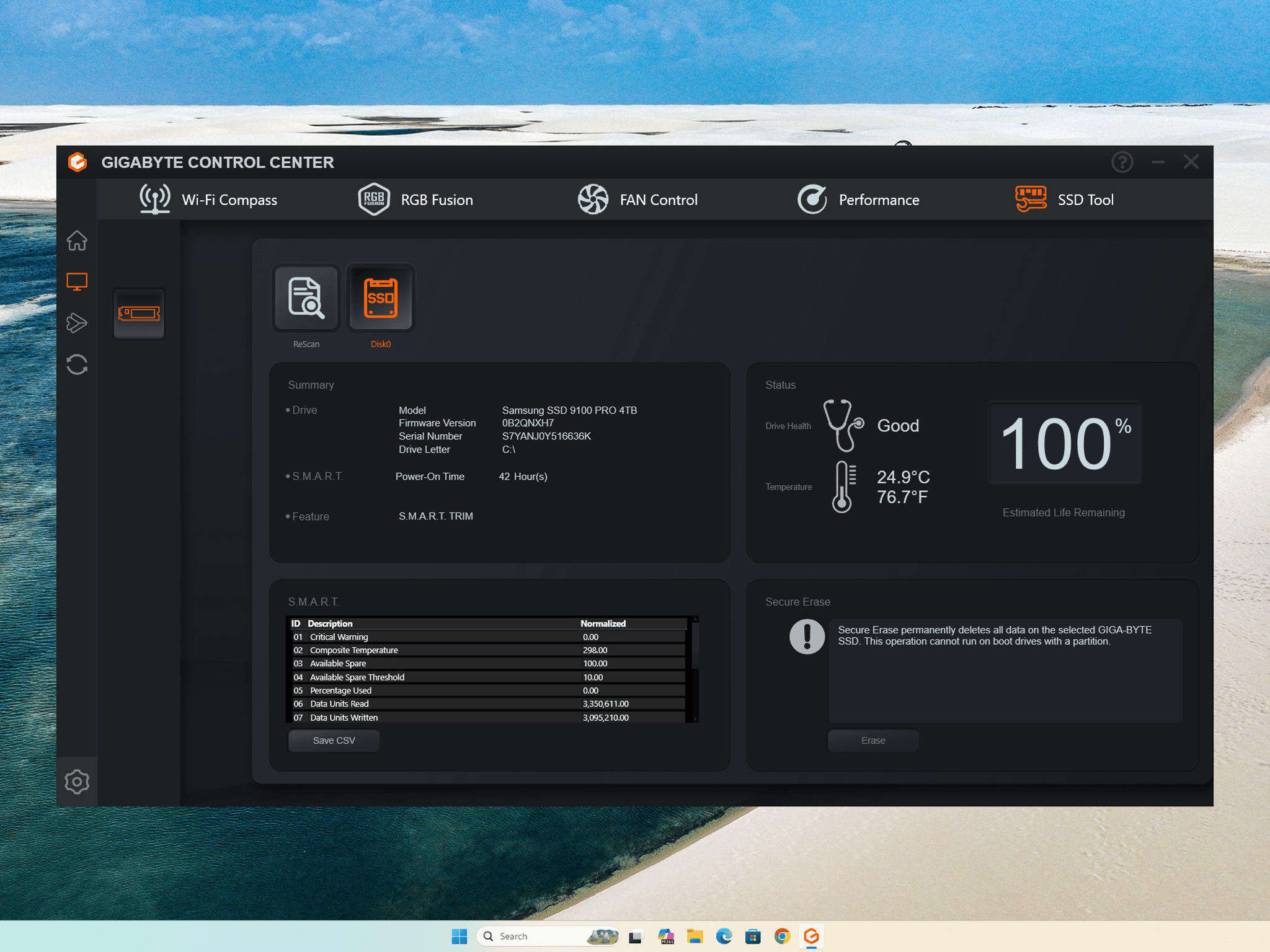
Task: Open the Wi-Fi Compass tab
Action: [x=208, y=200]
